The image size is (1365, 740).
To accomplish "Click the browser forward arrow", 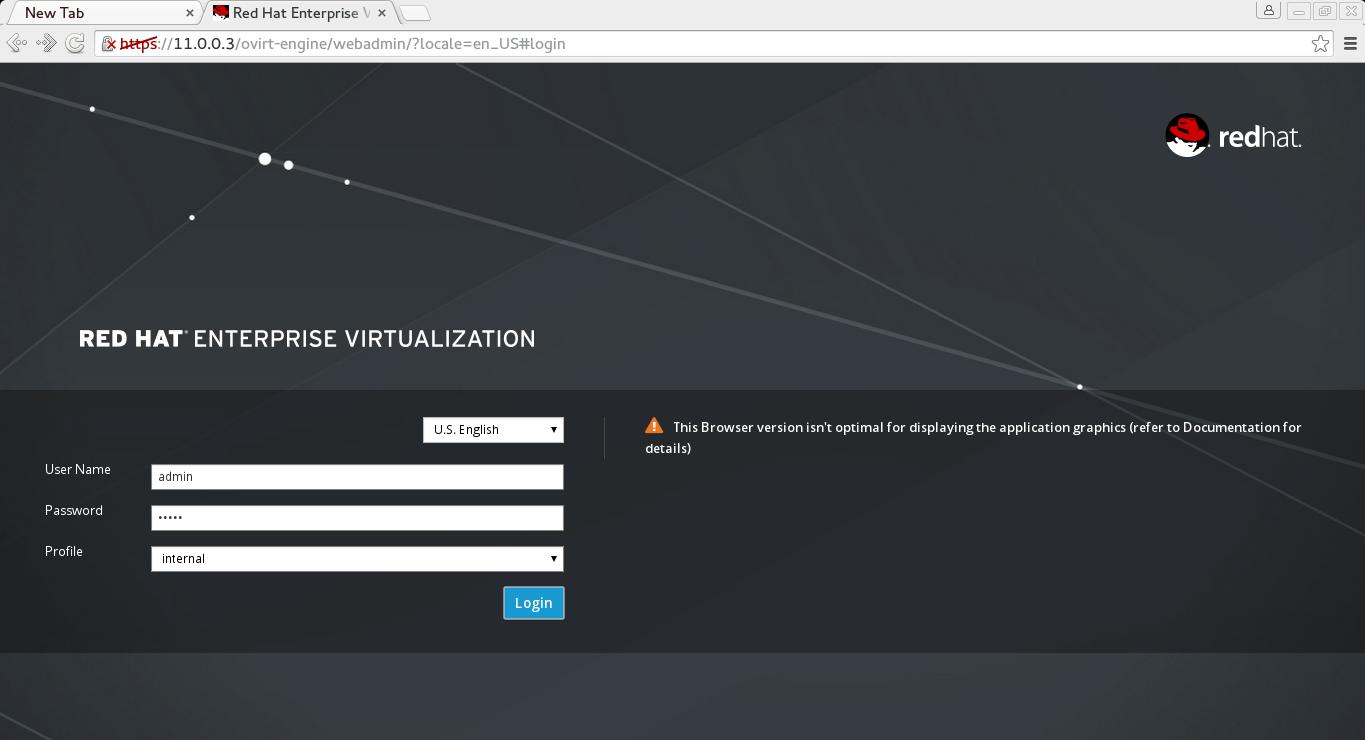I will (46, 43).
